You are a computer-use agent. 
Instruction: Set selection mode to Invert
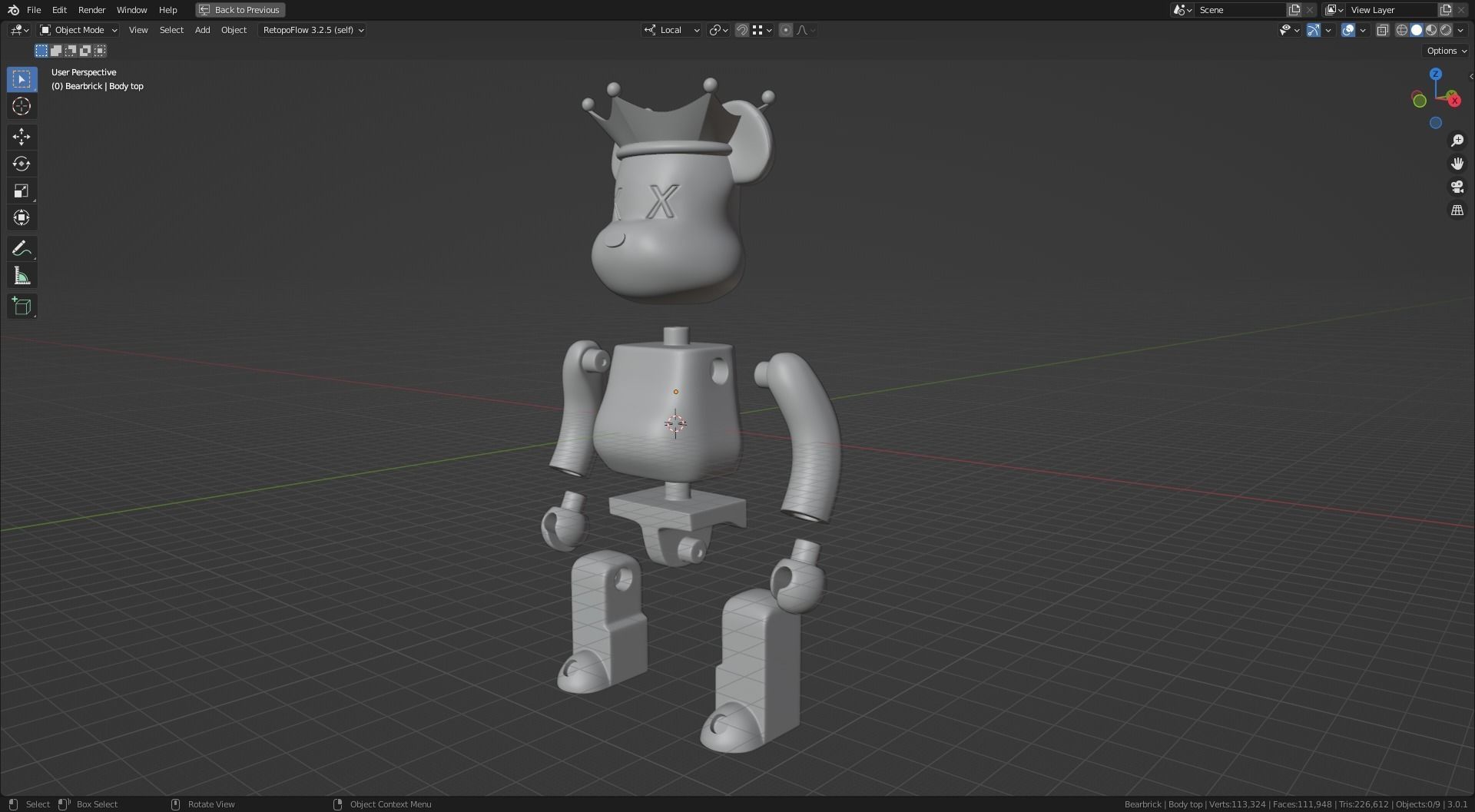[85, 51]
